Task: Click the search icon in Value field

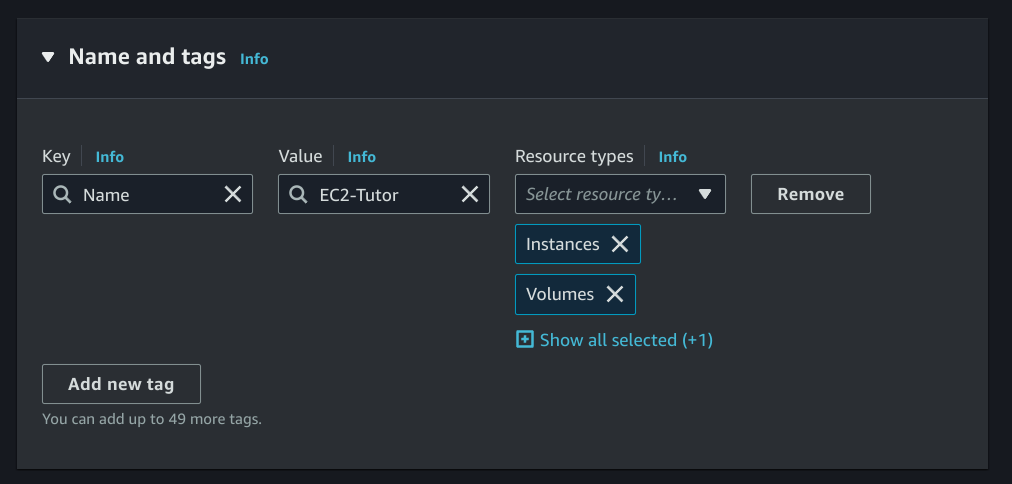Action: tap(298, 195)
